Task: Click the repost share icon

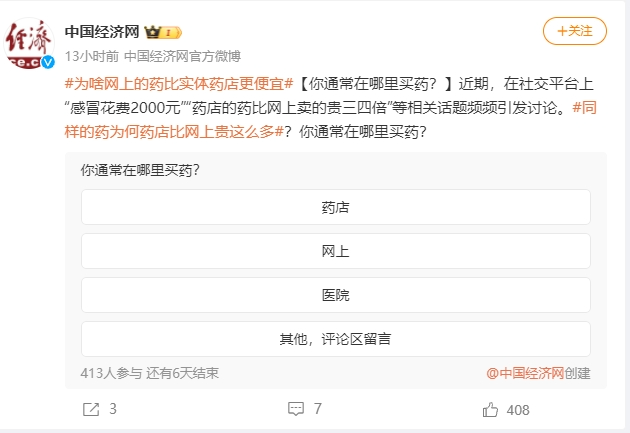Action: pyautogui.click(x=91, y=409)
